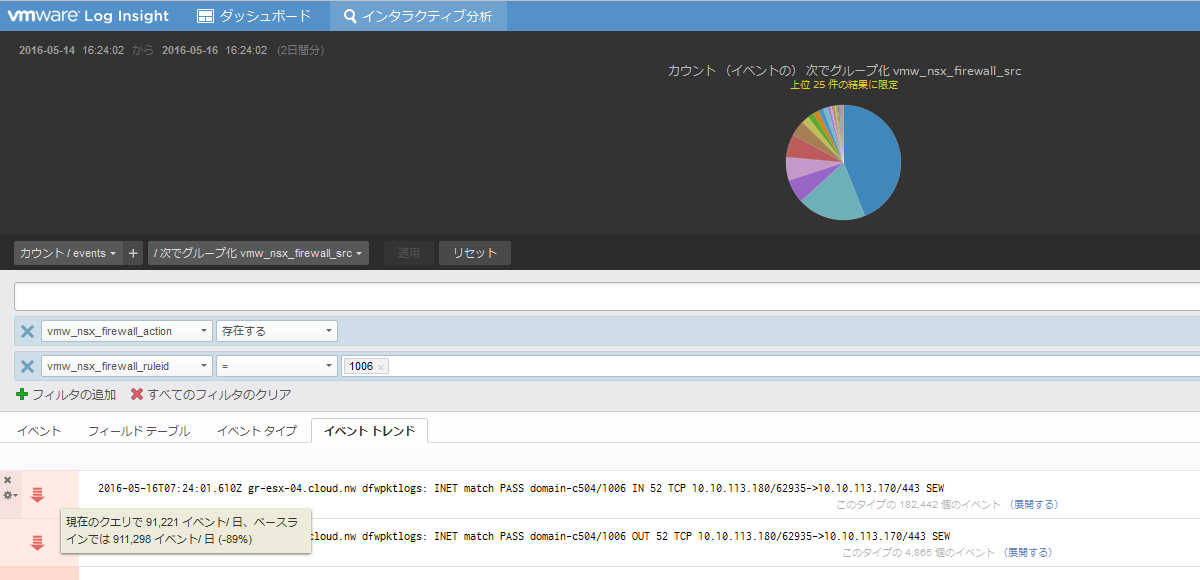1200x580 pixels.
Task: Open the vmw_nsx_firewall_ruleid field dropdown
Action: tap(126, 366)
